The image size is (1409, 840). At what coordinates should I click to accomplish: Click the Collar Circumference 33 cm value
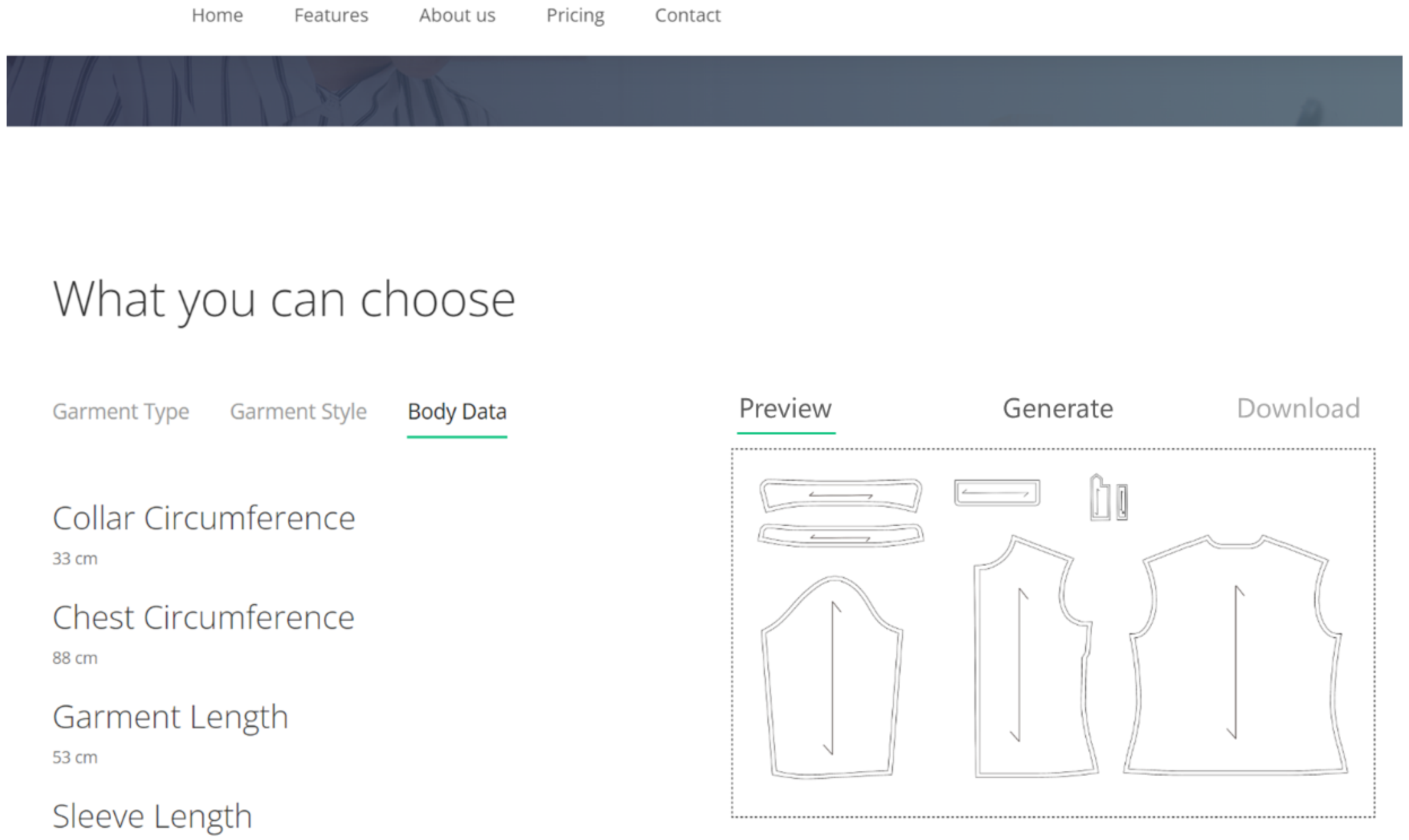(x=75, y=559)
